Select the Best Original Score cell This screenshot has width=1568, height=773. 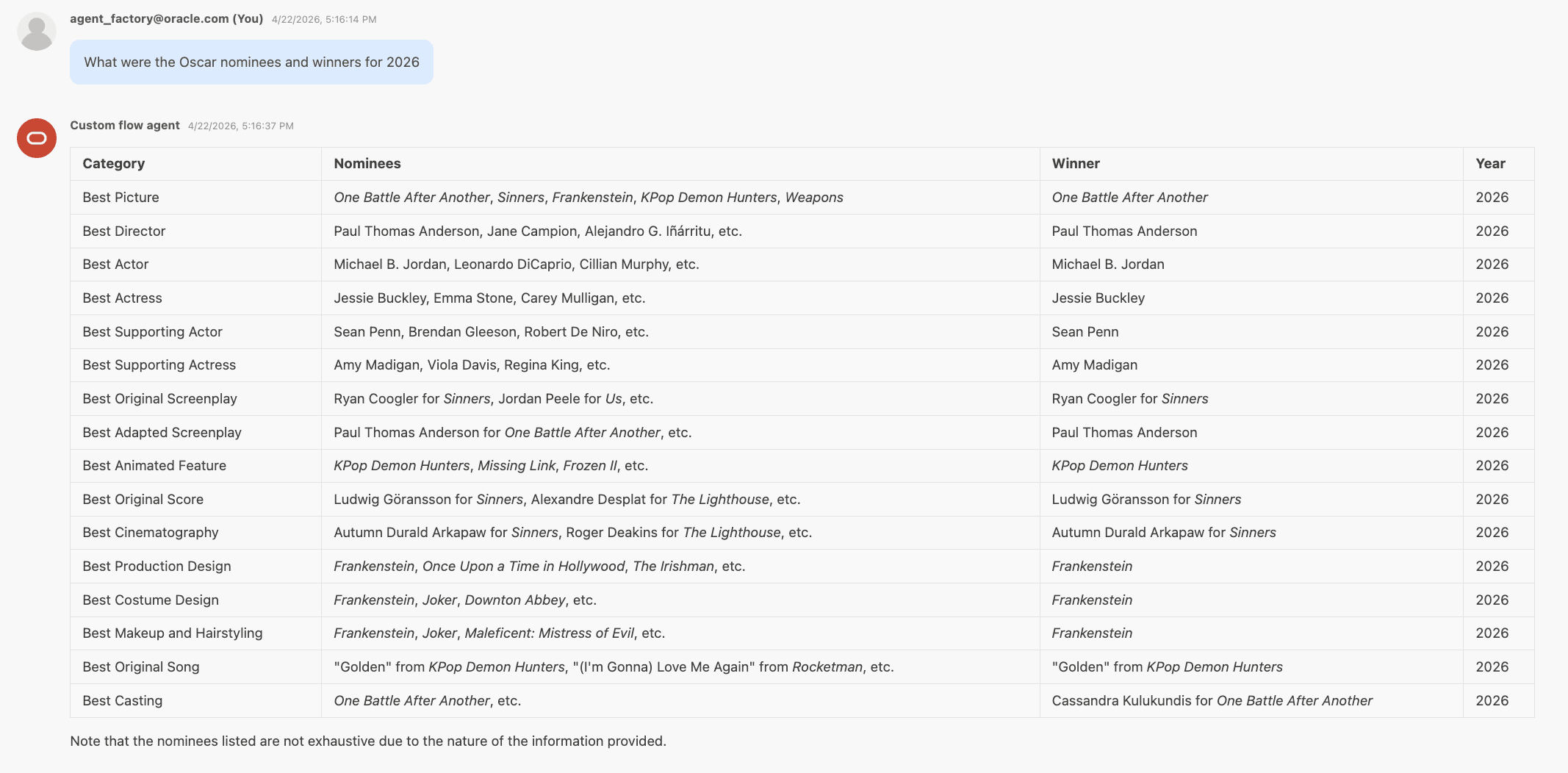(x=195, y=500)
